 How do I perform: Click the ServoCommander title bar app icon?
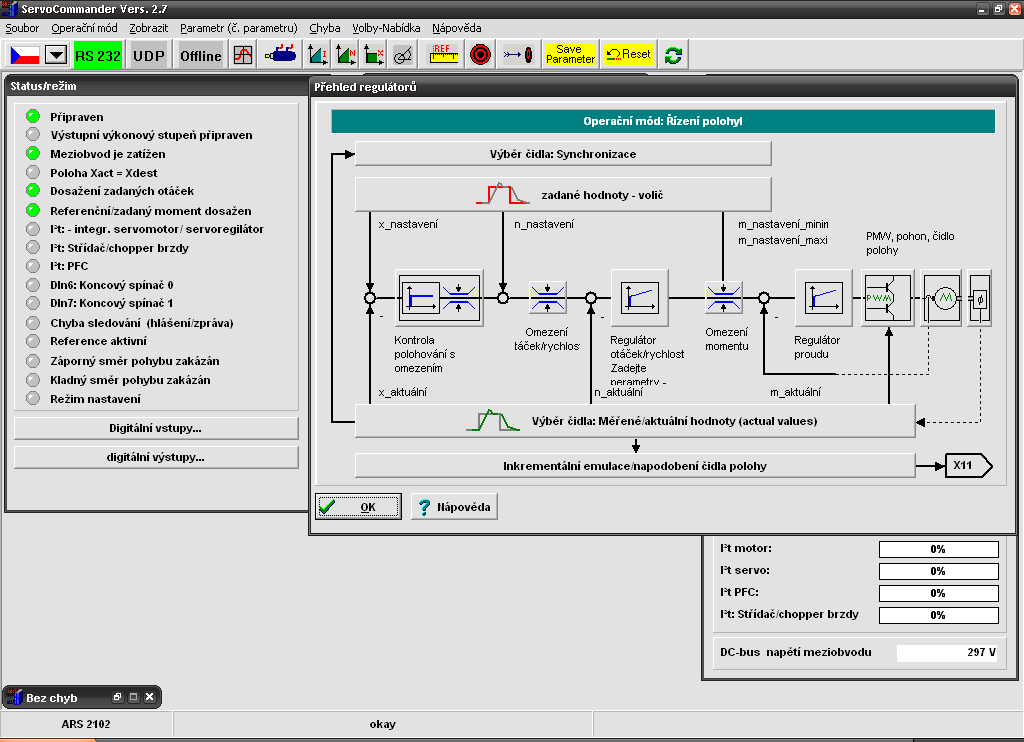9,9
